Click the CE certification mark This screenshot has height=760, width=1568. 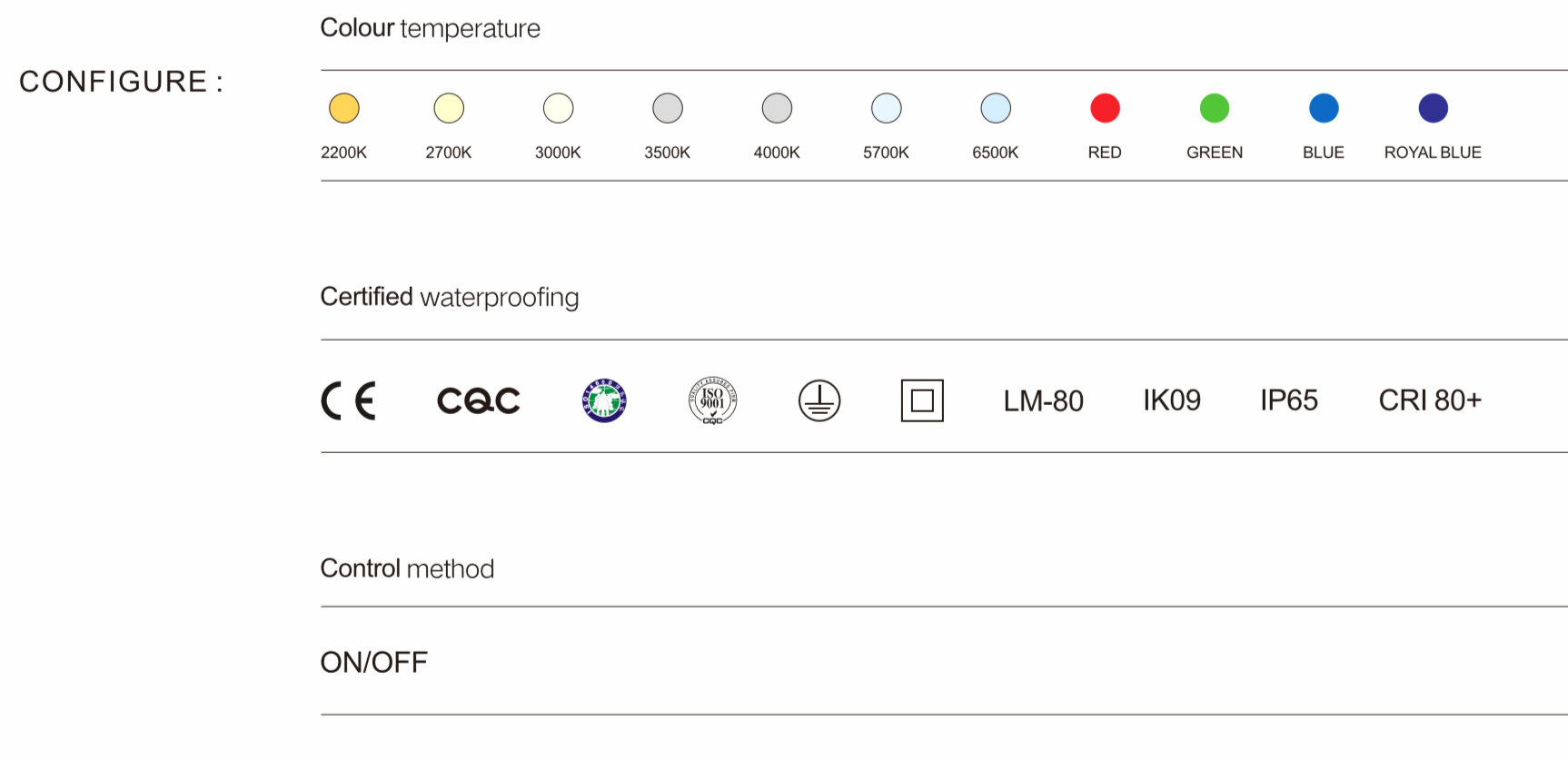(349, 400)
